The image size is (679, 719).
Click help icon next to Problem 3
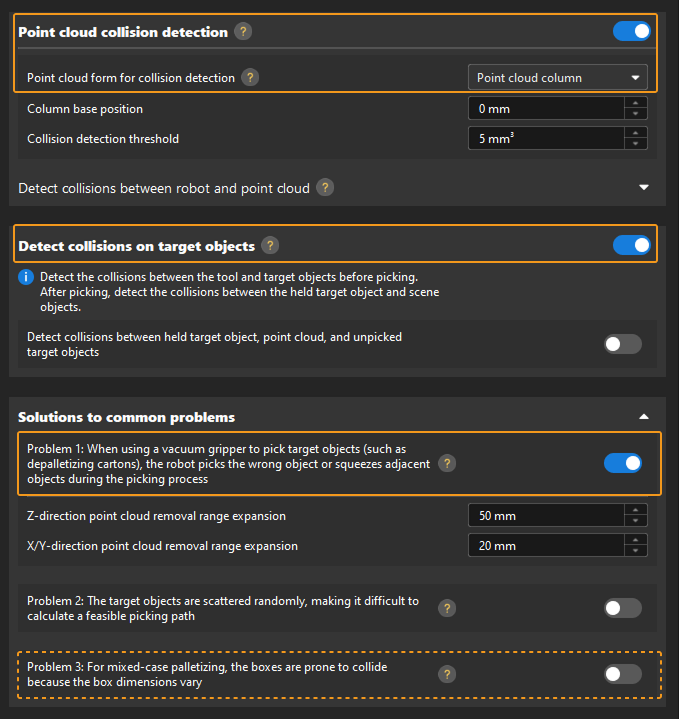coord(448,674)
